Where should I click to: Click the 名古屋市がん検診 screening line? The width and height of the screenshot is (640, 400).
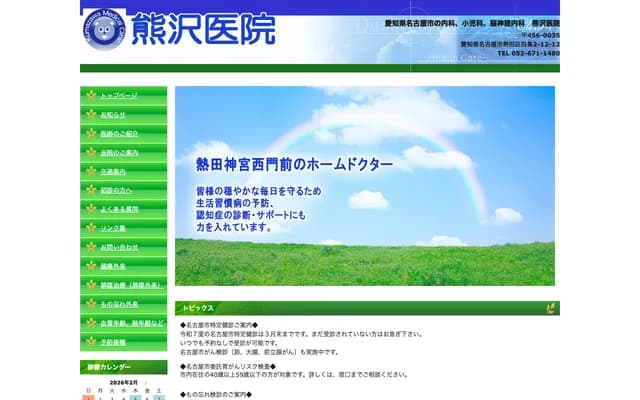259,352
